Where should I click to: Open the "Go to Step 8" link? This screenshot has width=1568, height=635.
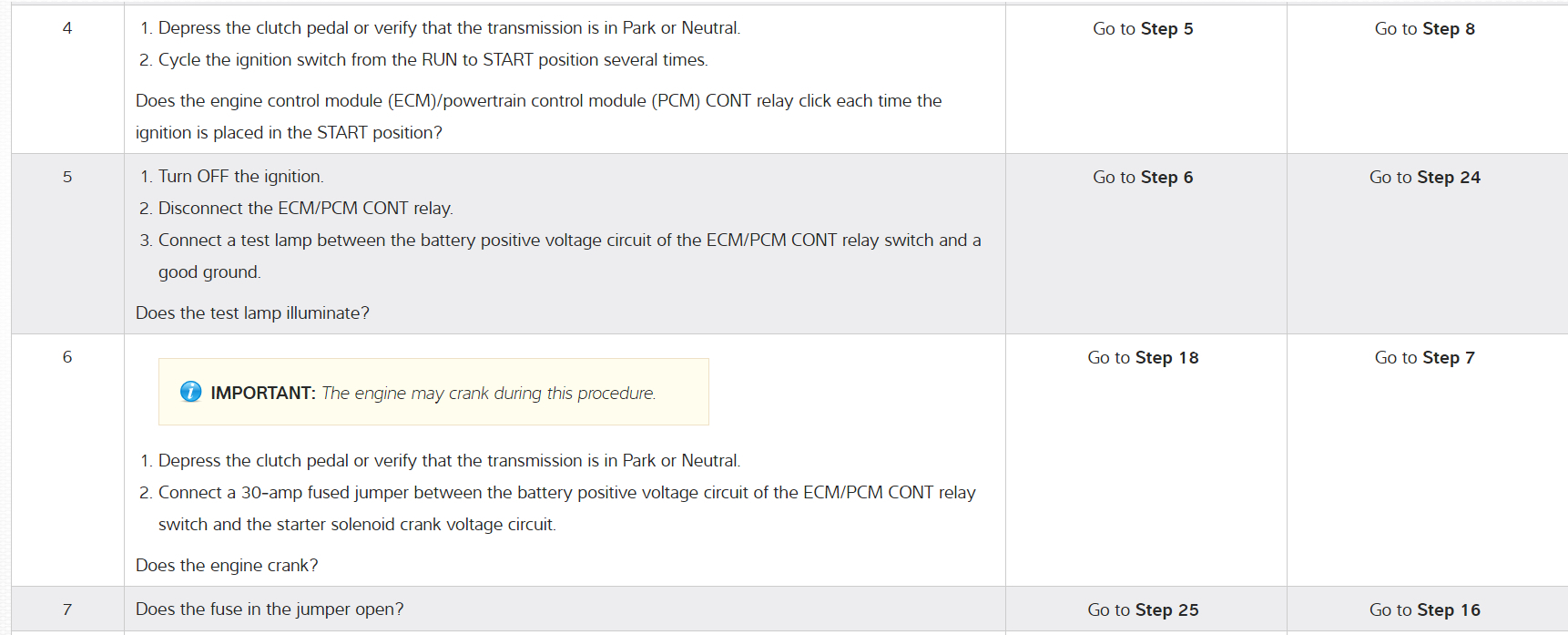coord(1424,29)
